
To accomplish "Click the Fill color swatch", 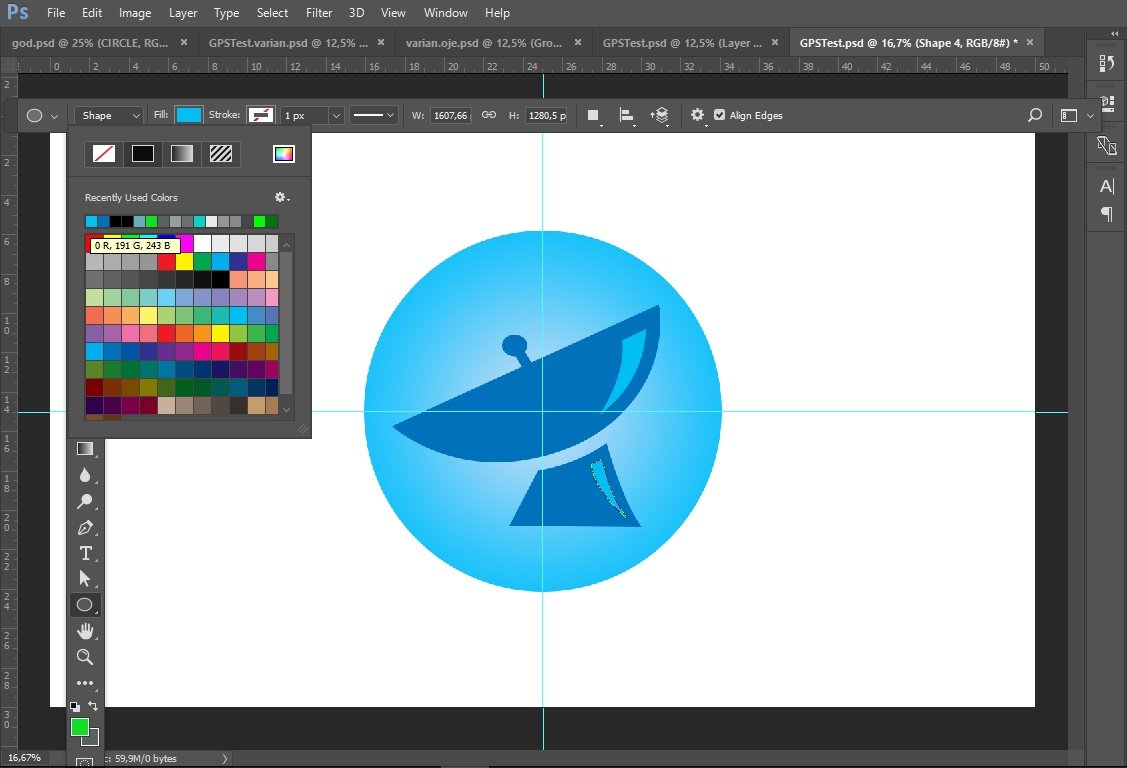I will [x=189, y=115].
